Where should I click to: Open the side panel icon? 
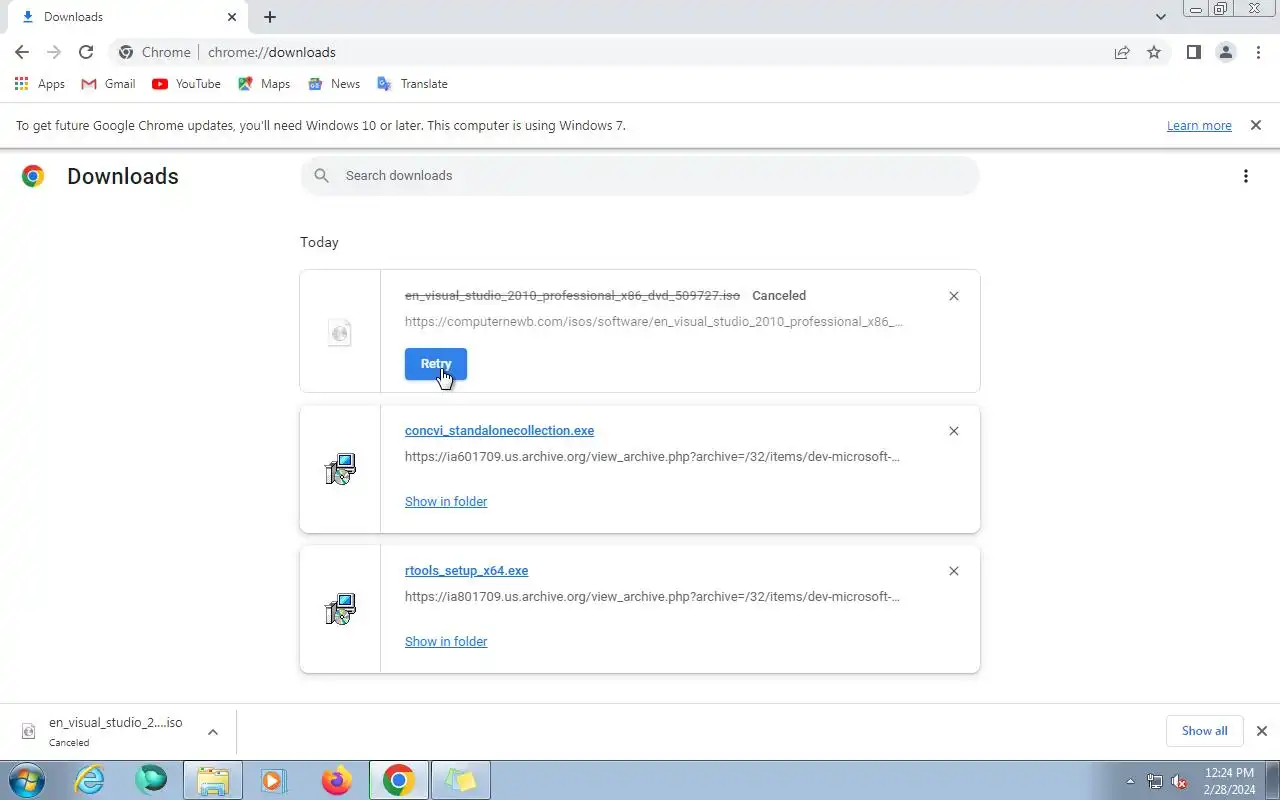(x=1193, y=52)
